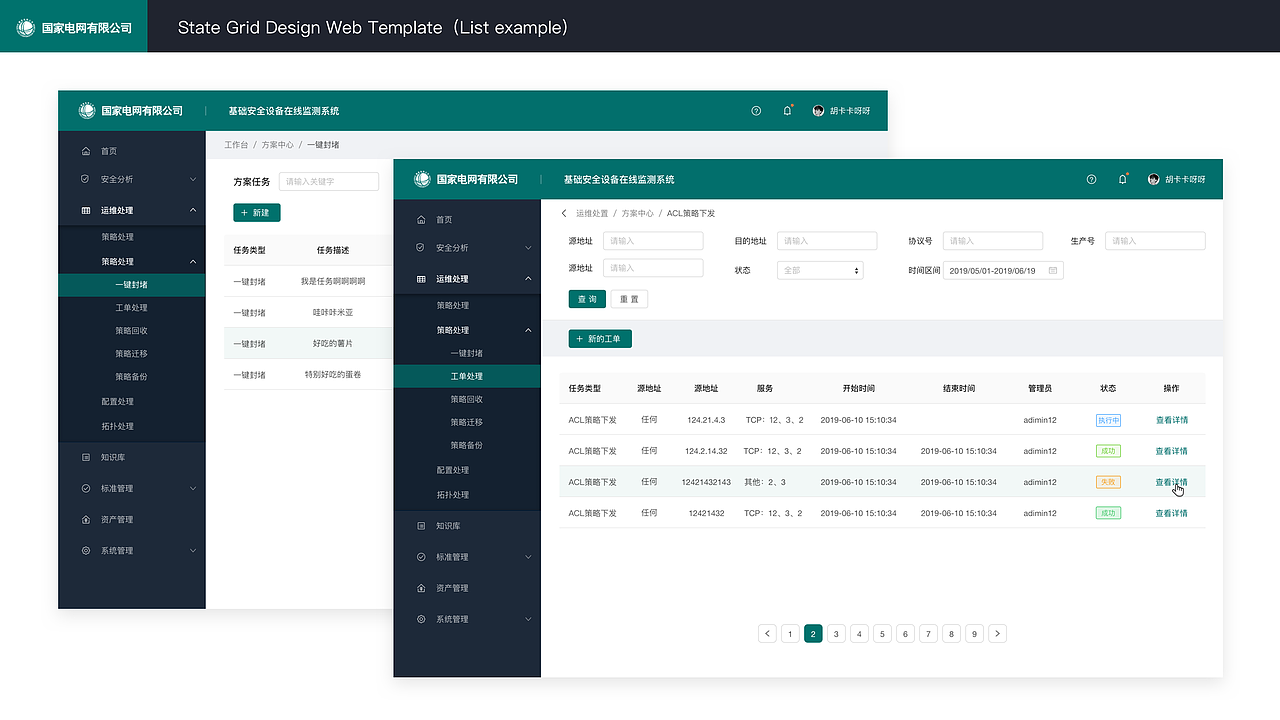Open 策略回收 in the front window sidebar
The height and width of the screenshot is (720, 1280).
tap(467, 399)
